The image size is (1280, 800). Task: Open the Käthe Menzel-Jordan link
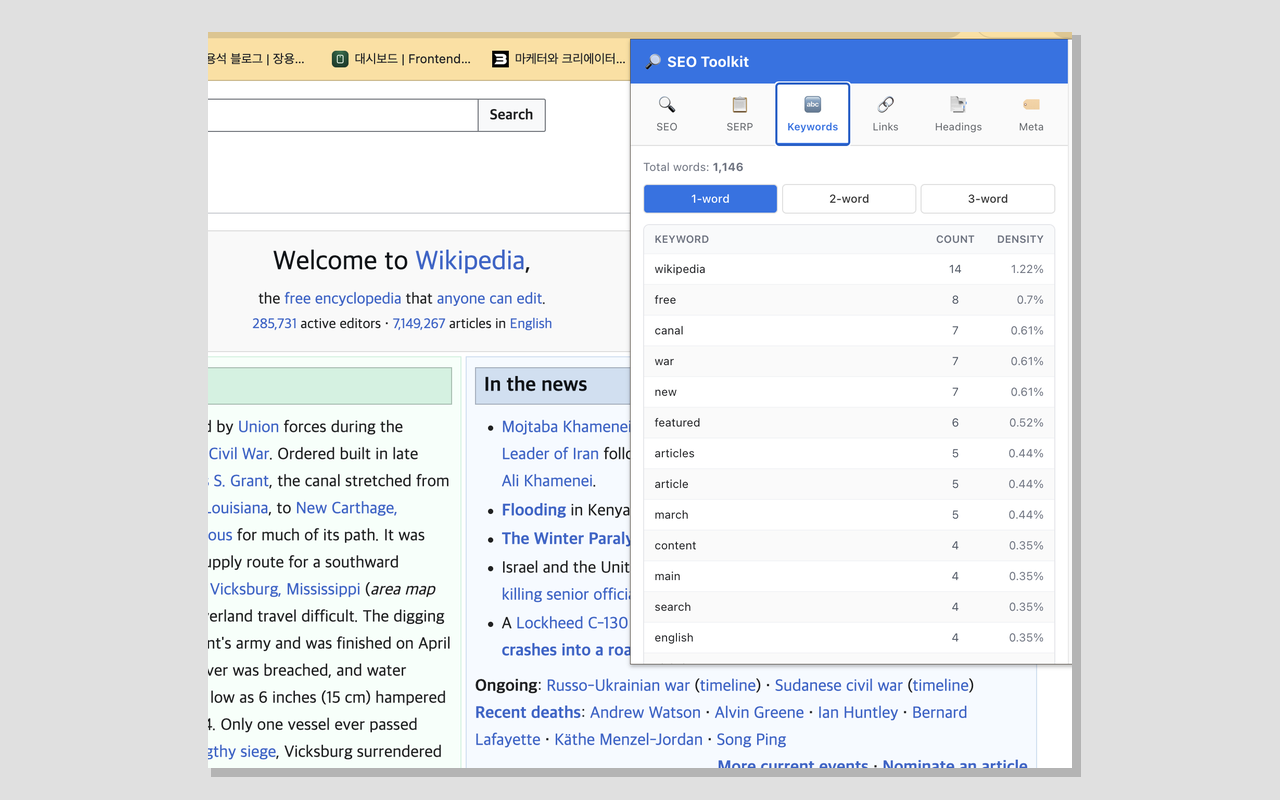(628, 739)
